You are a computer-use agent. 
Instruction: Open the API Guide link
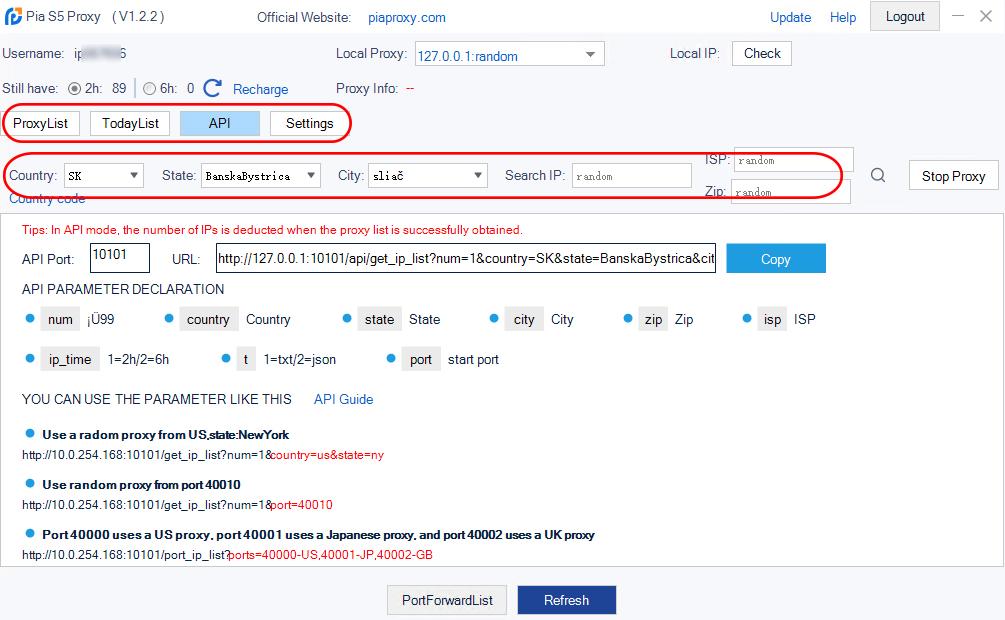click(344, 399)
